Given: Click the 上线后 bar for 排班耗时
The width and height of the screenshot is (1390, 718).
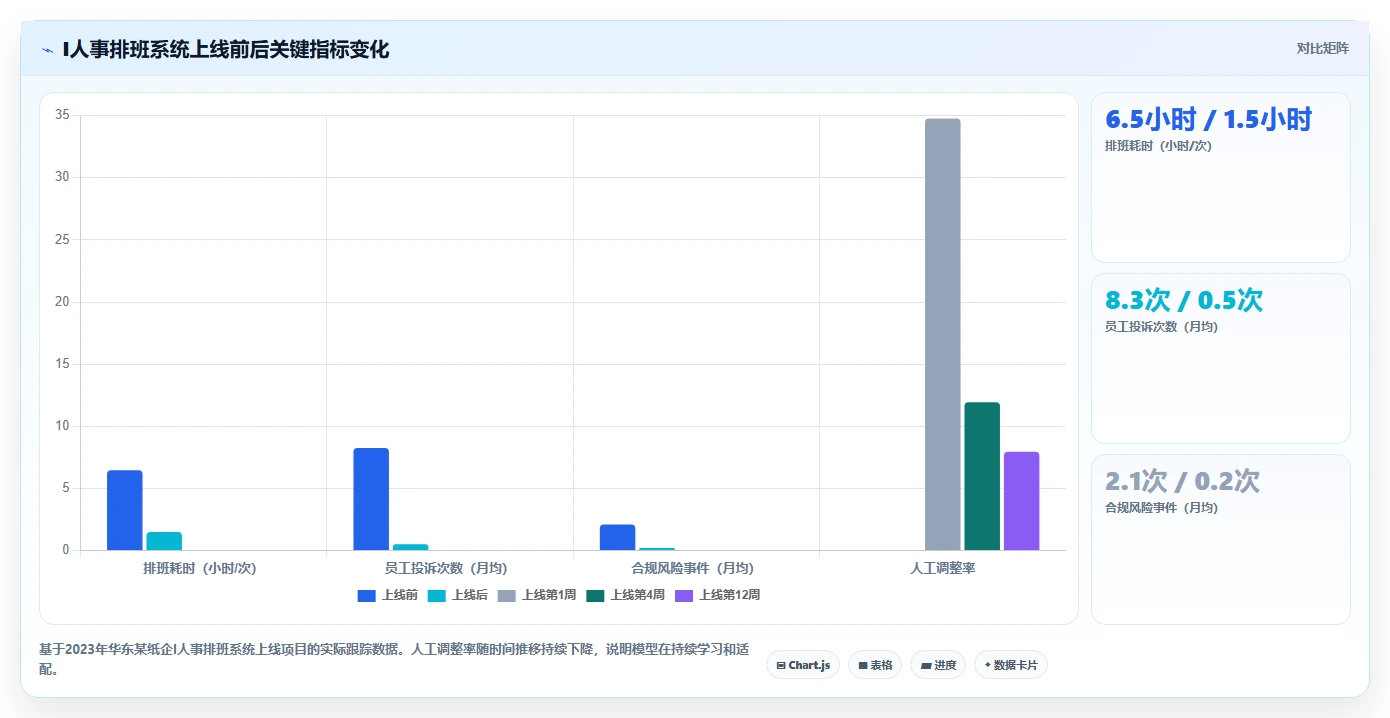Looking at the screenshot, I should 164,541.
